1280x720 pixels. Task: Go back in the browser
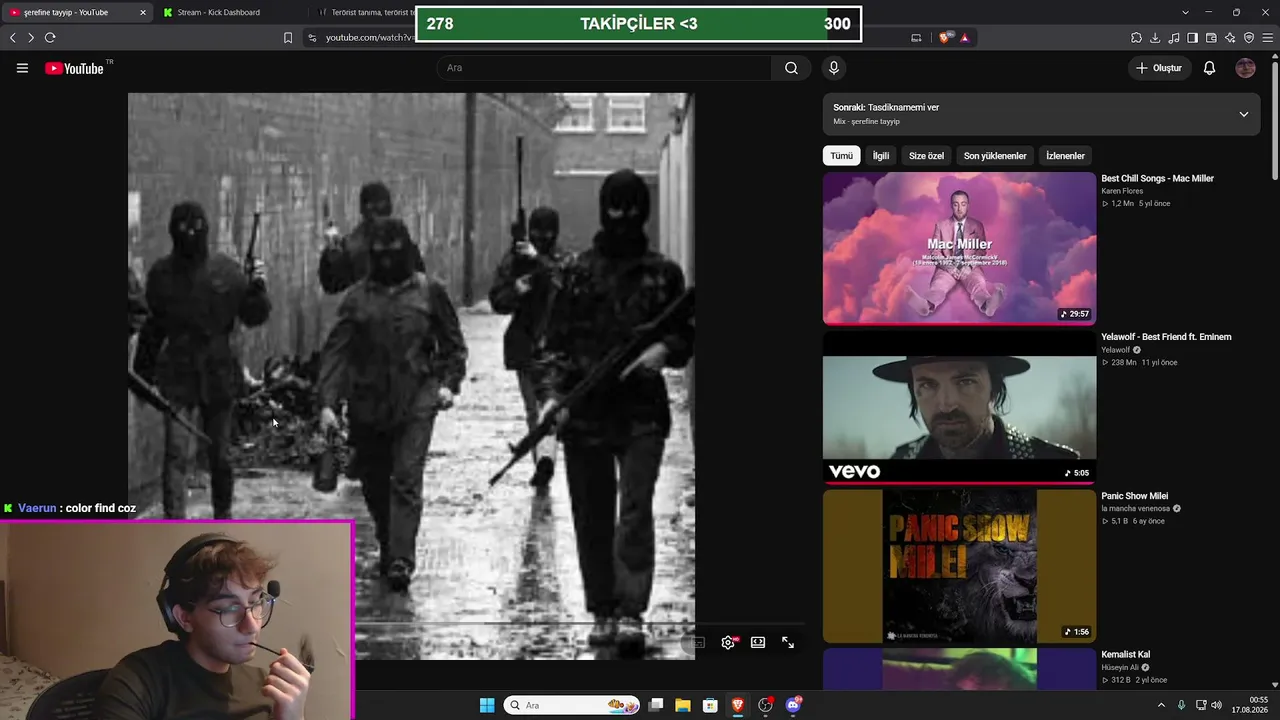click(x=13, y=38)
